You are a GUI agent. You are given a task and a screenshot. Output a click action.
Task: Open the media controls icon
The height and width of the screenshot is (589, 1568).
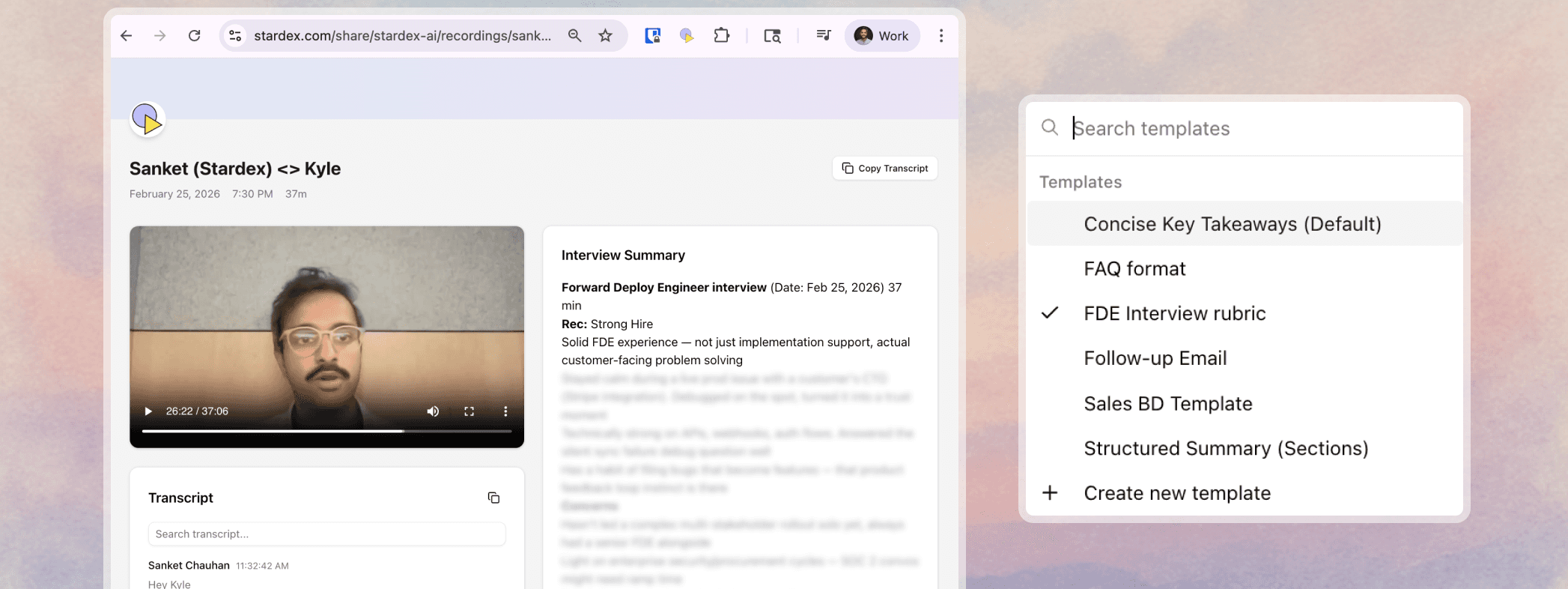click(x=823, y=35)
